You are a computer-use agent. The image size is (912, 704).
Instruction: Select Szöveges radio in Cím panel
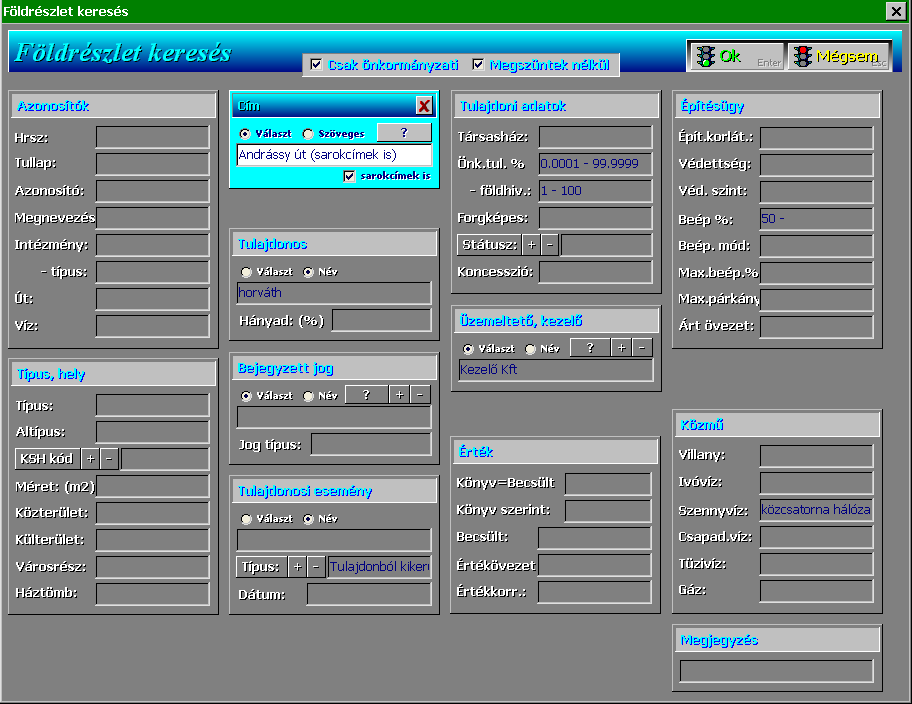click(x=308, y=134)
